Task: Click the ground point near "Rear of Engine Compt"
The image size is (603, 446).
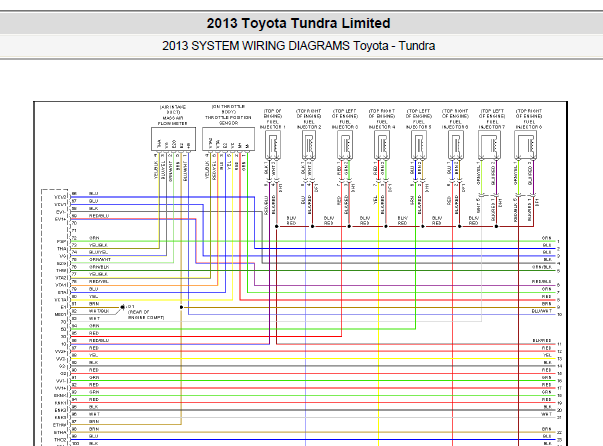Action: pyautogui.click(x=122, y=307)
